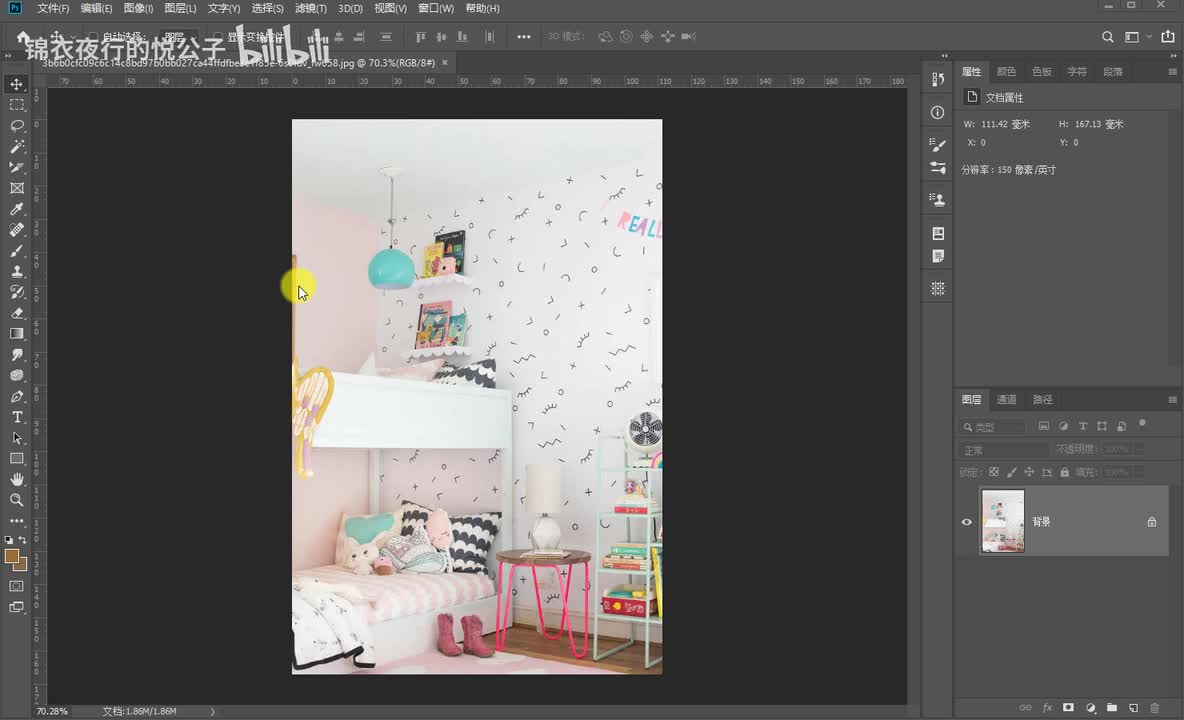Switch to the 路径 tab

pos(1043,399)
